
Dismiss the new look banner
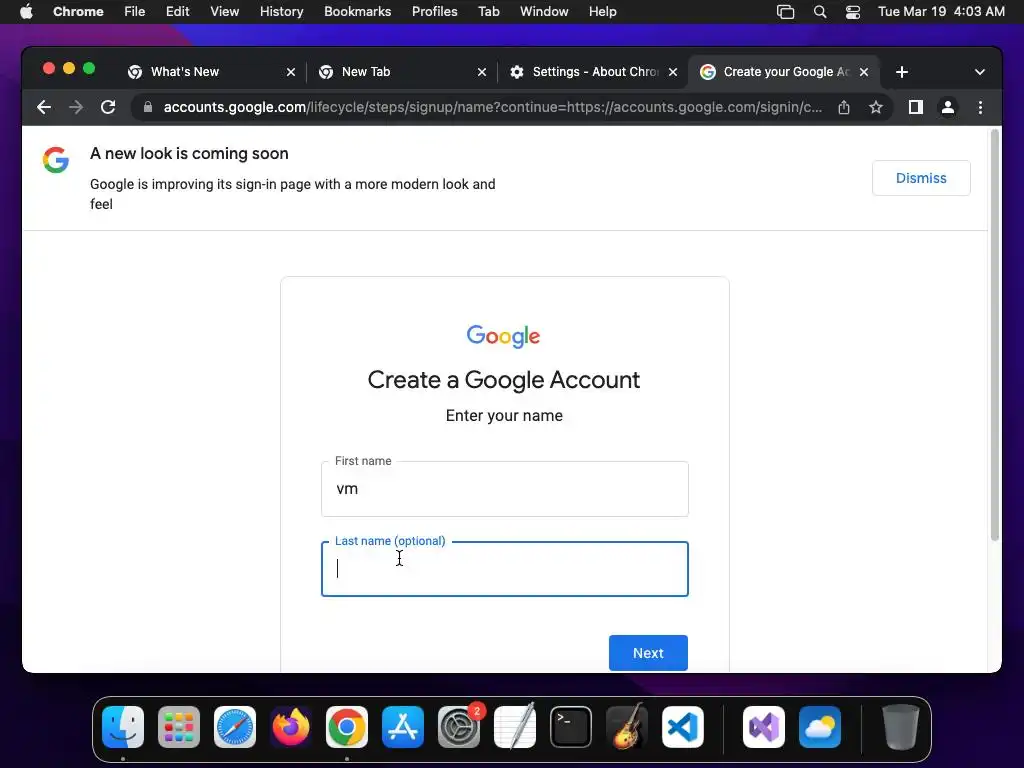pos(921,178)
